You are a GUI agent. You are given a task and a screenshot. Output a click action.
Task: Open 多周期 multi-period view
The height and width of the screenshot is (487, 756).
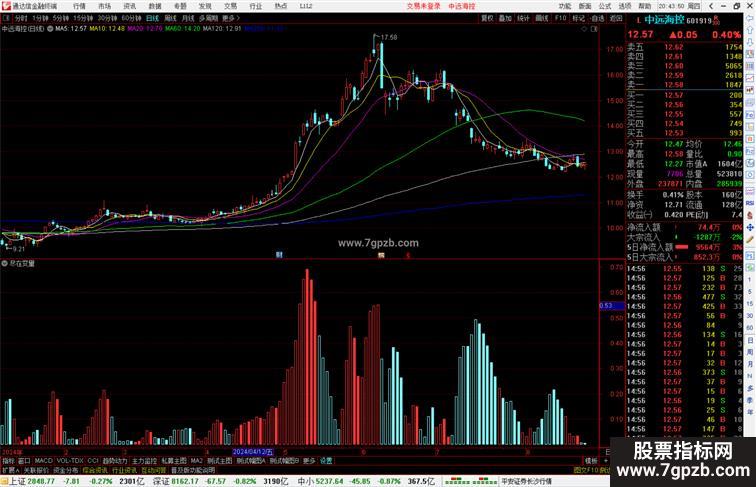(x=208, y=18)
